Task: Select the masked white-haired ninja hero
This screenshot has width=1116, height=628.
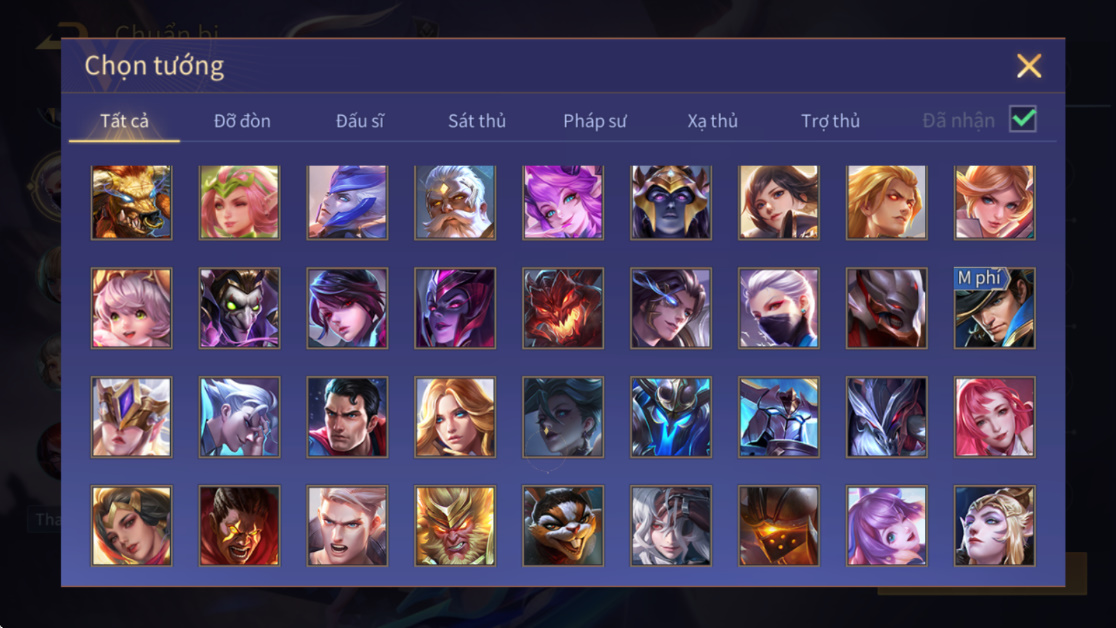Action: click(x=779, y=308)
